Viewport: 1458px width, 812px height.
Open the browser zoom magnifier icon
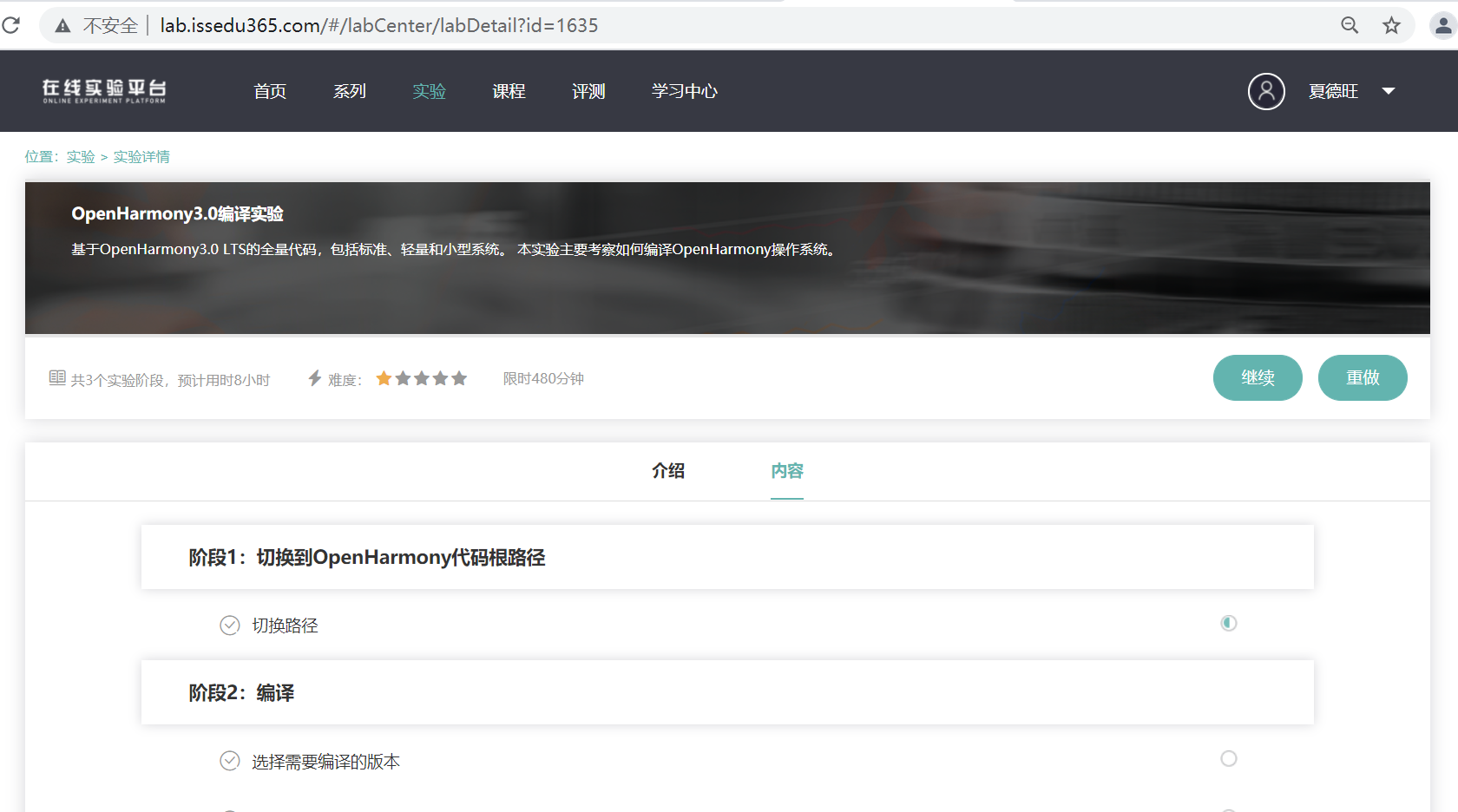[x=1350, y=25]
